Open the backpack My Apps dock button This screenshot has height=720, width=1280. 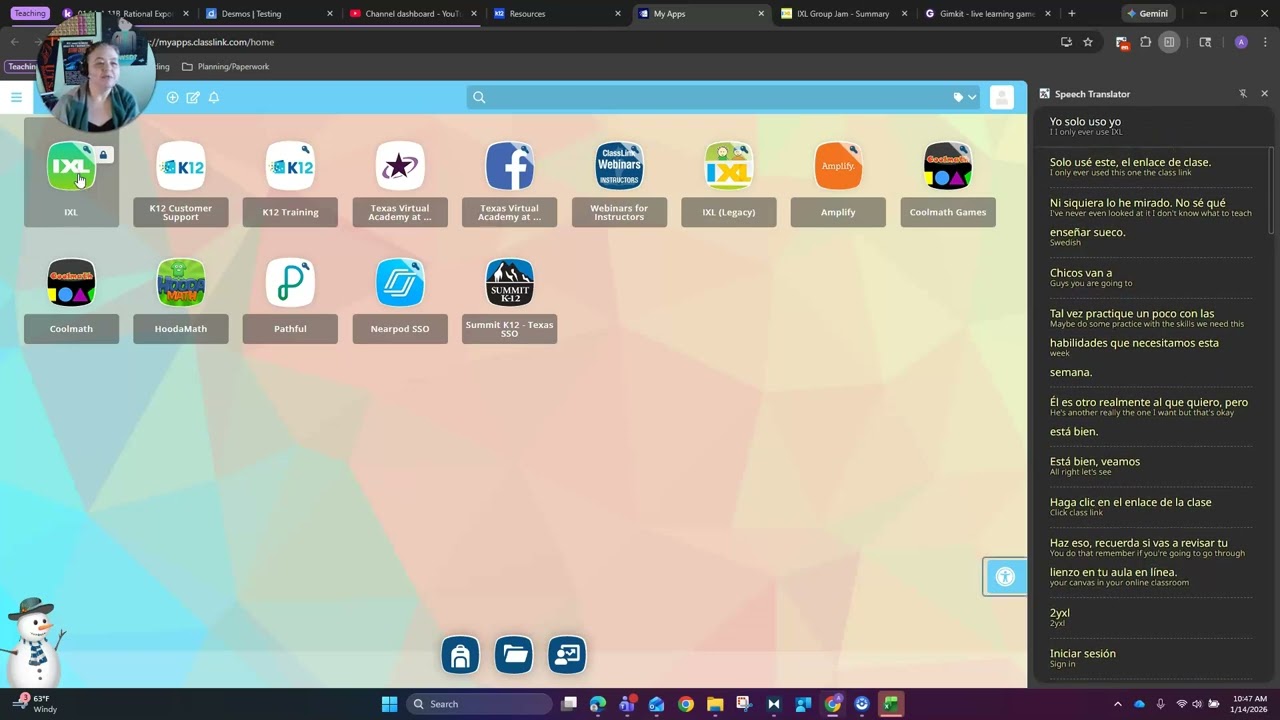tap(460, 655)
